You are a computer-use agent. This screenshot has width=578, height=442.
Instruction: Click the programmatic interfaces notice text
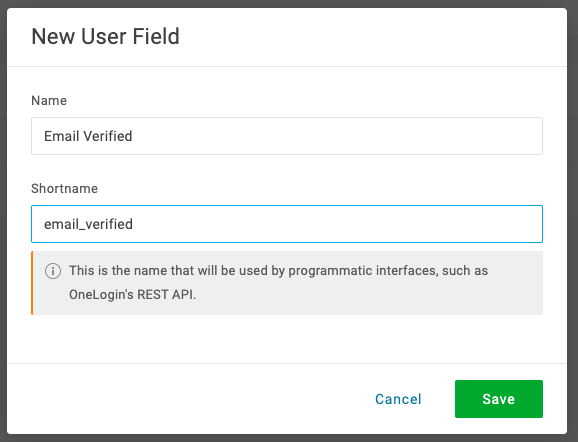pos(278,271)
